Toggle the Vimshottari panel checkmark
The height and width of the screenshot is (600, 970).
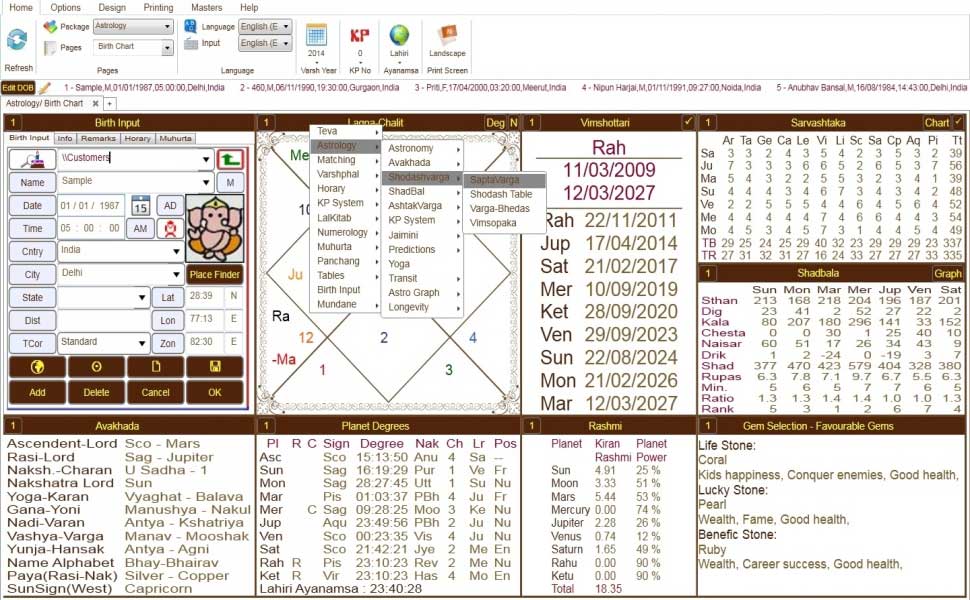pos(688,122)
